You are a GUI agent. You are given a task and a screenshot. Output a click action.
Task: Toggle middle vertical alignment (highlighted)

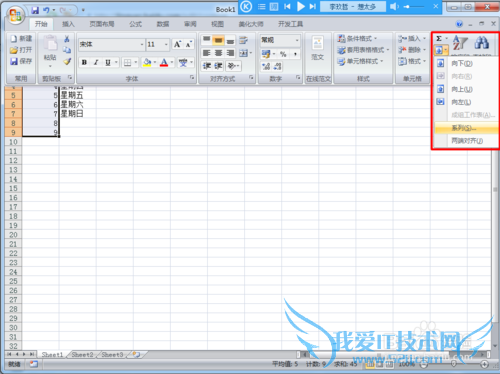[218, 40]
